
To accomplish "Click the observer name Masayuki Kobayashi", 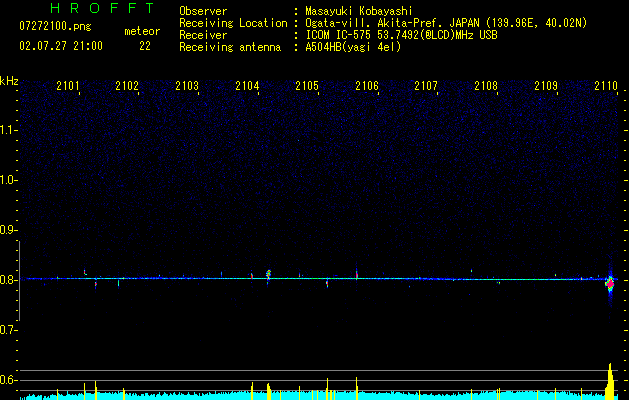I will point(359,11).
